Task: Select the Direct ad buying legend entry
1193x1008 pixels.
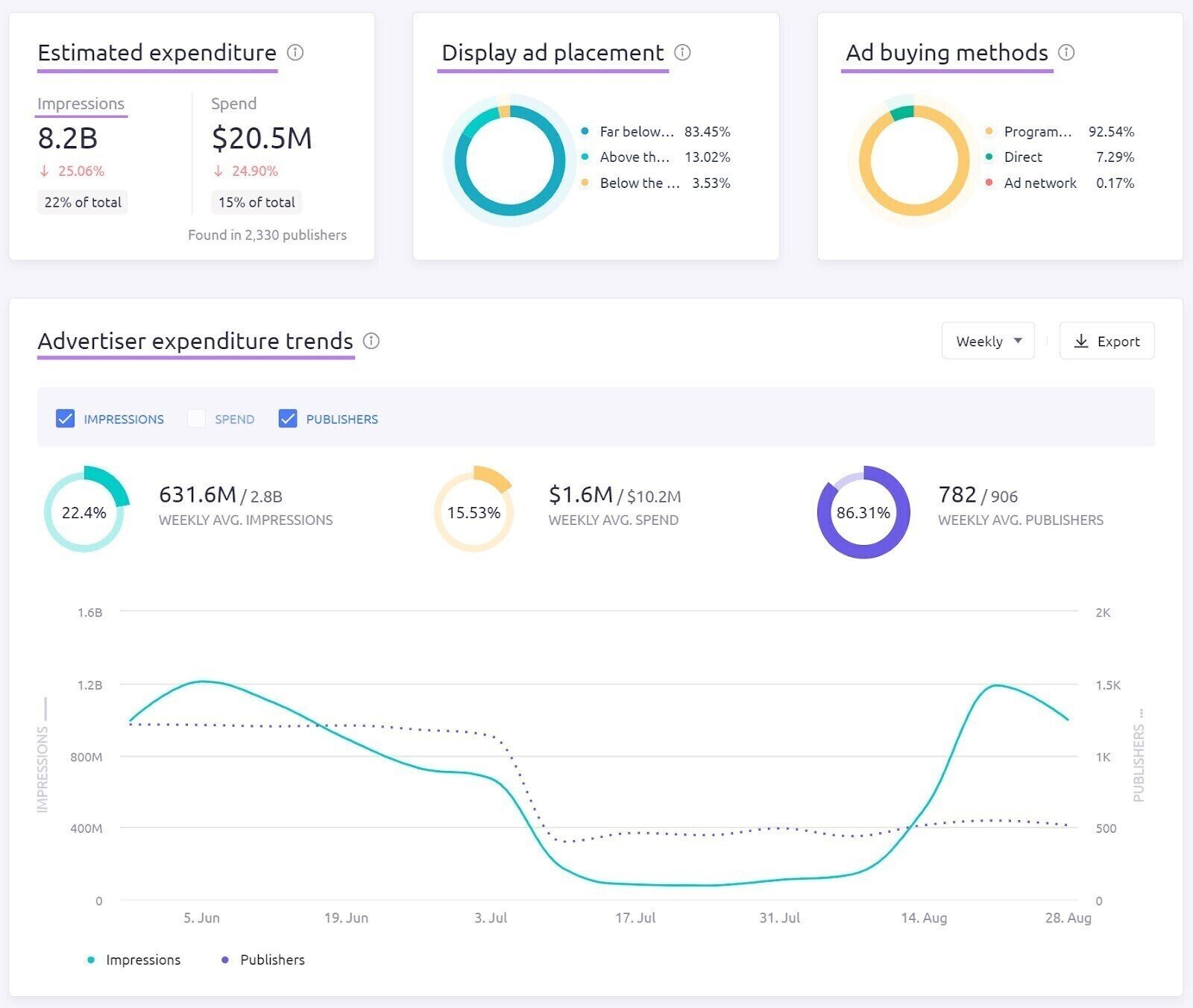Action: pyautogui.click(x=1022, y=157)
